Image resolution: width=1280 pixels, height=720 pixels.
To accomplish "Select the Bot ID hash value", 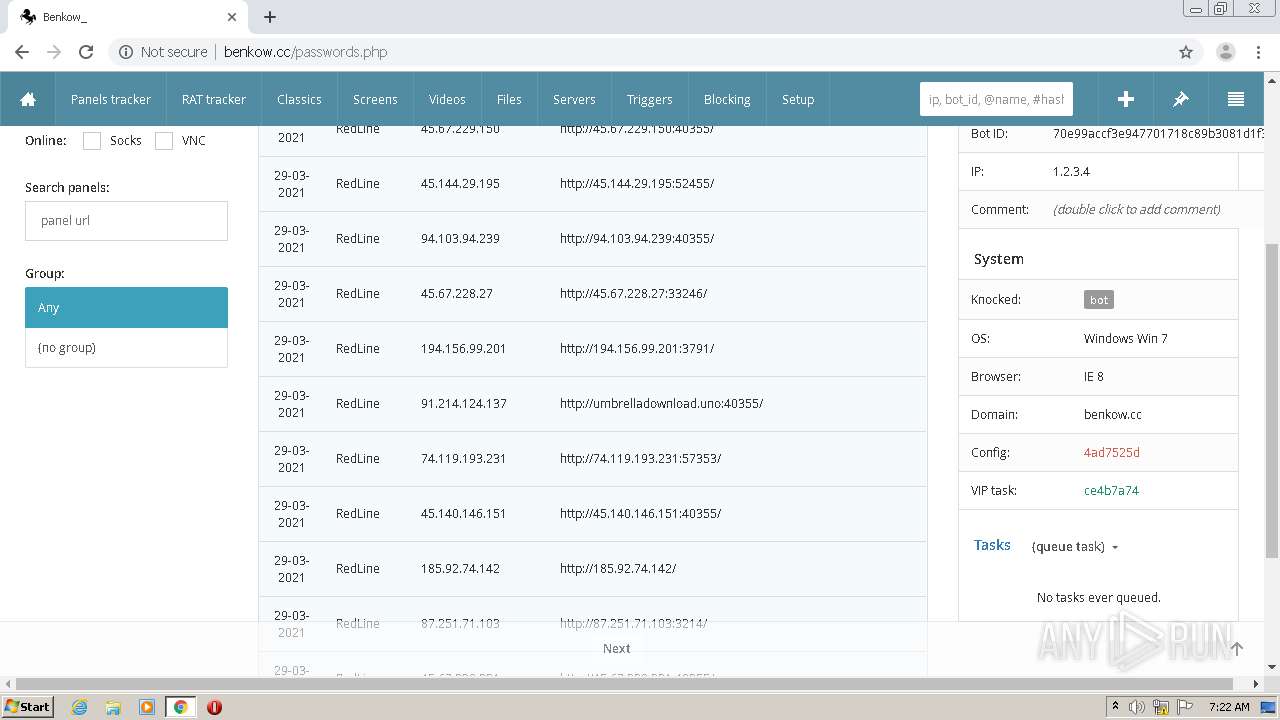I will [x=1158, y=133].
